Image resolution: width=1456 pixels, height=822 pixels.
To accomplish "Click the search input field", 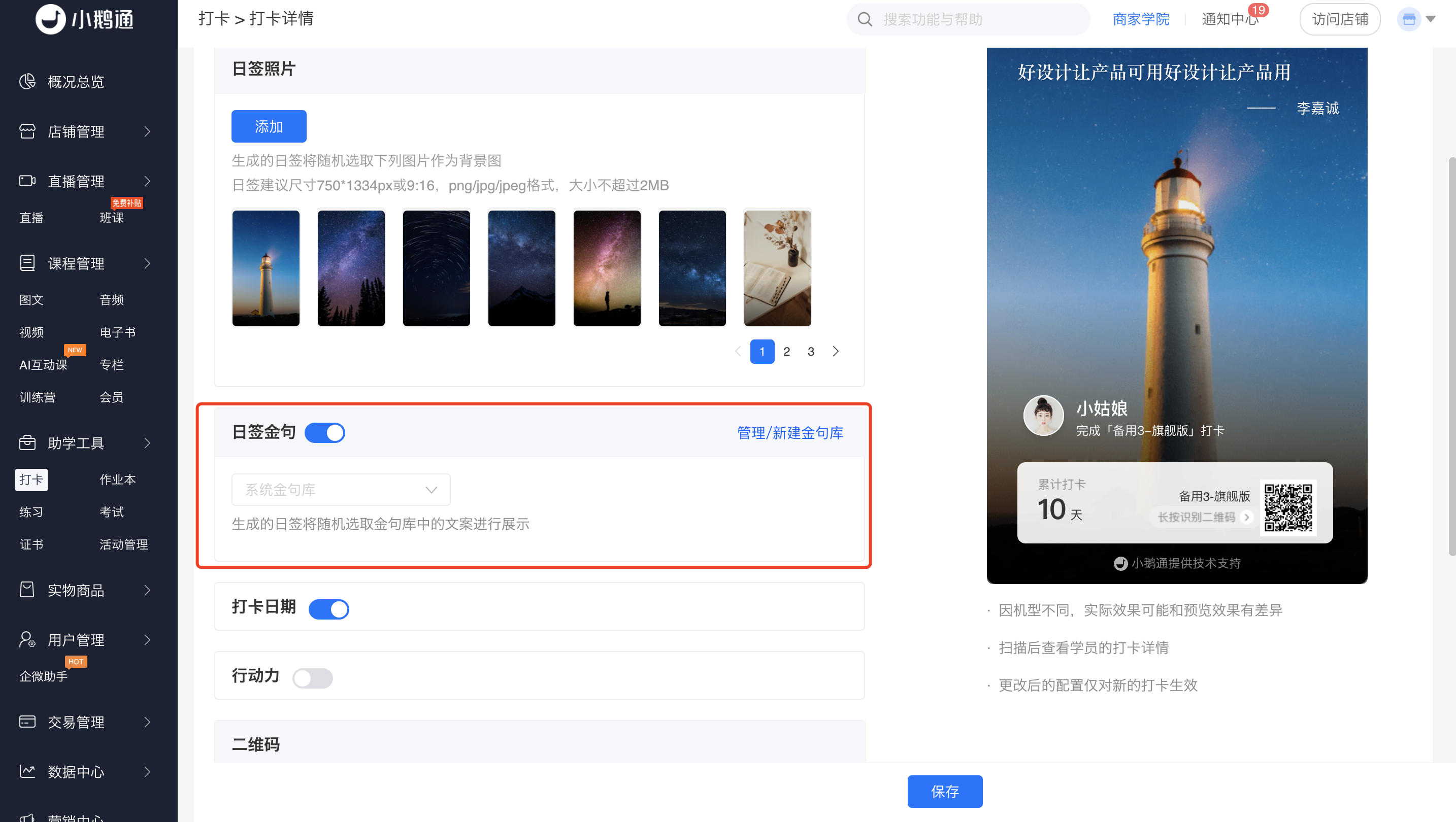I will click(968, 19).
